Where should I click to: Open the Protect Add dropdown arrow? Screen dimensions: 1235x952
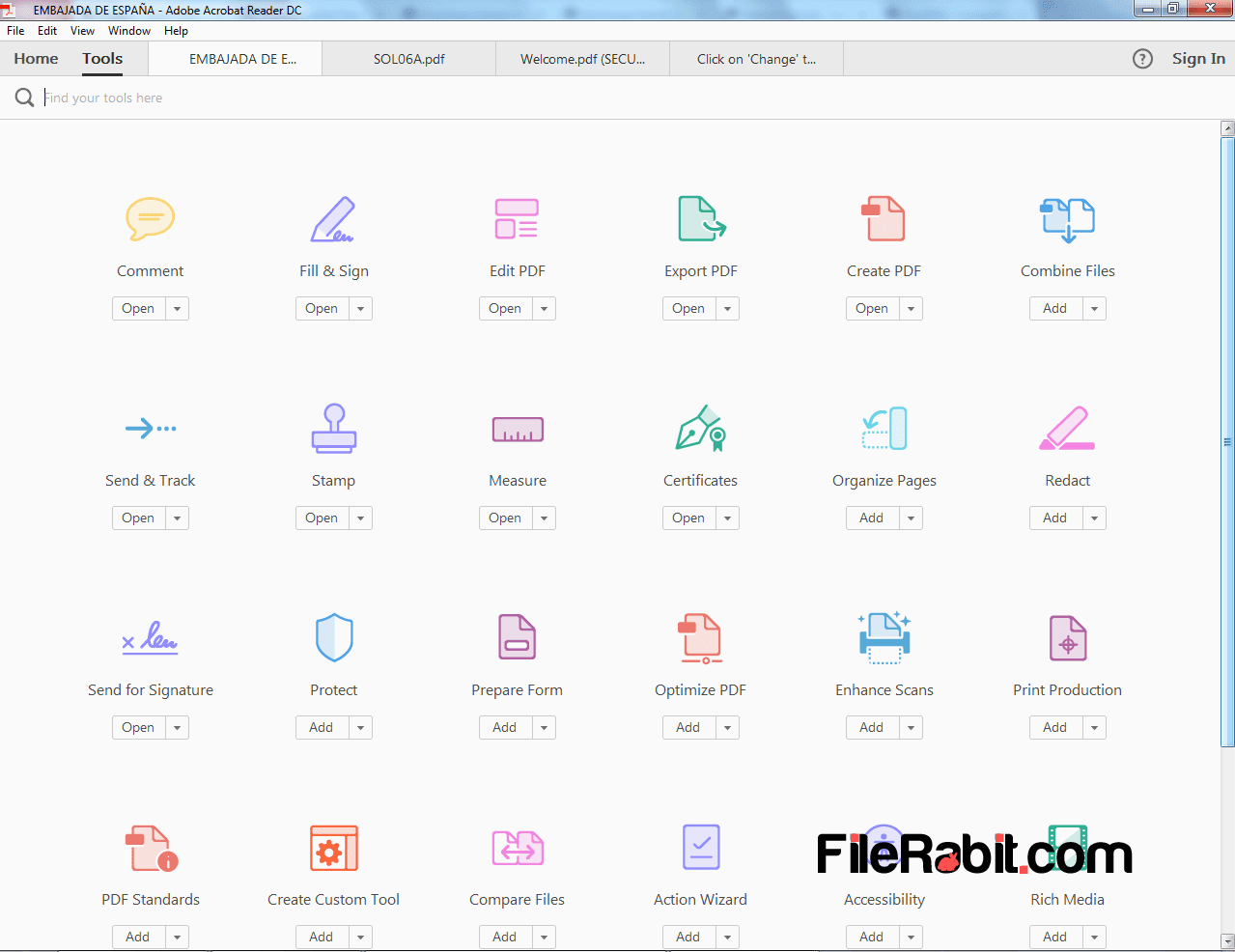(360, 728)
